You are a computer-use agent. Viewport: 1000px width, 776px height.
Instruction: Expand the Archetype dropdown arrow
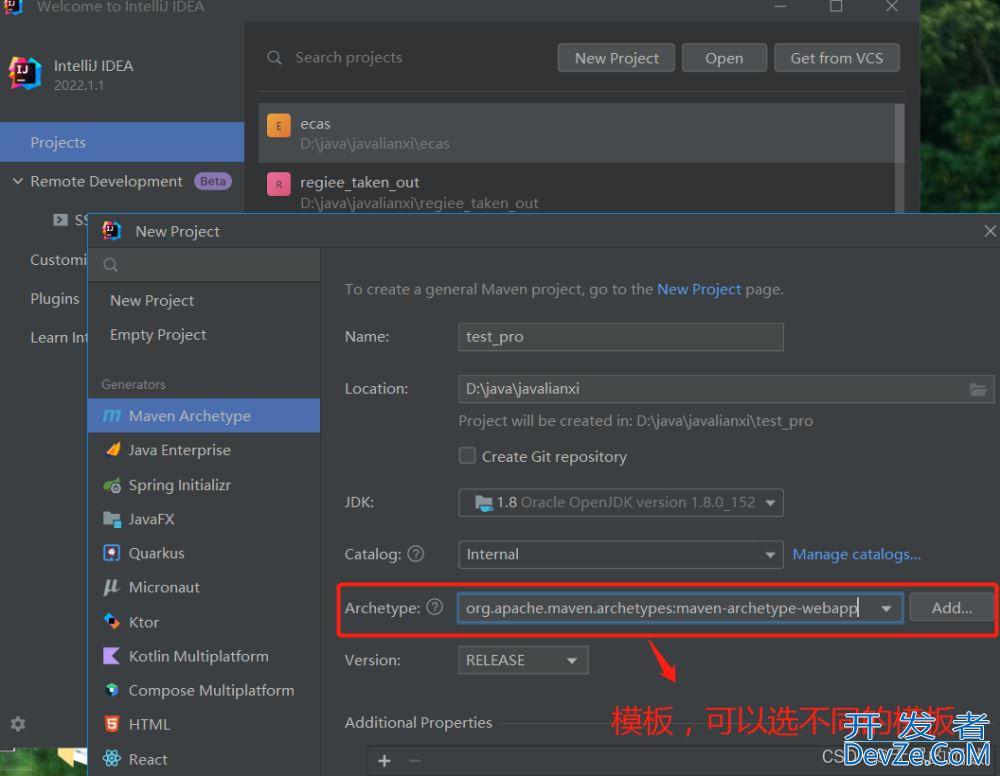[886, 608]
